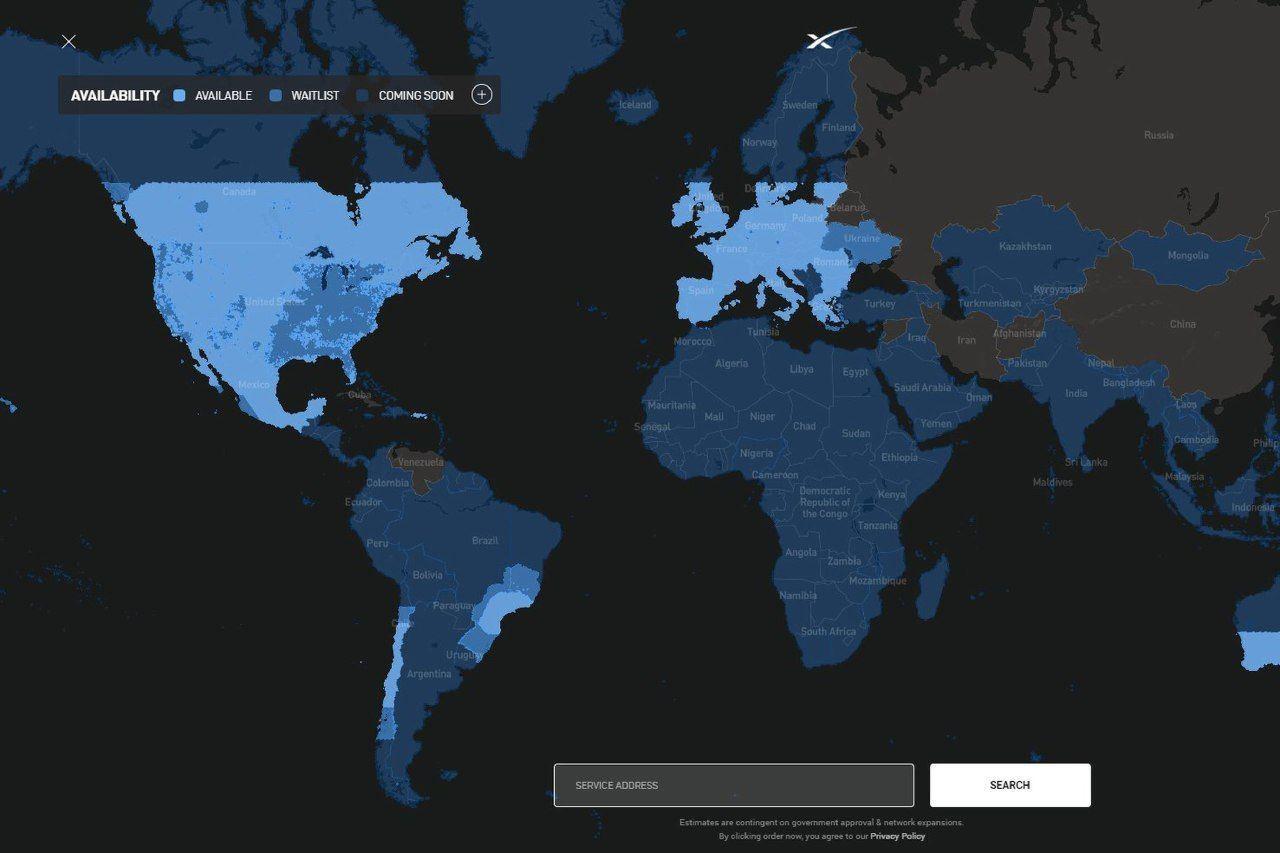Focus the Service Address input field
The width and height of the screenshot is (1280, 853).
(733, 785)
